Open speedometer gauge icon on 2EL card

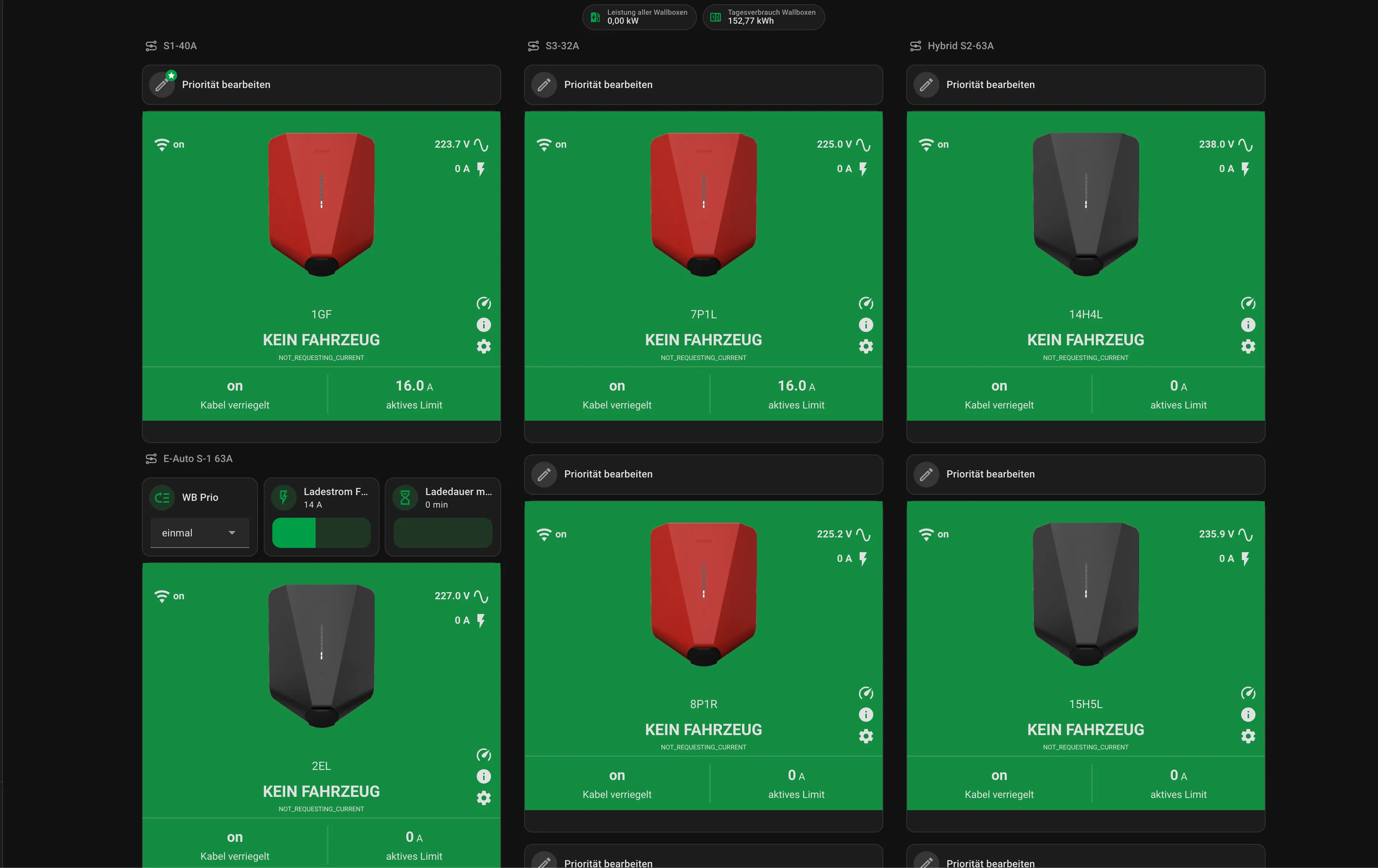point(484,755)
